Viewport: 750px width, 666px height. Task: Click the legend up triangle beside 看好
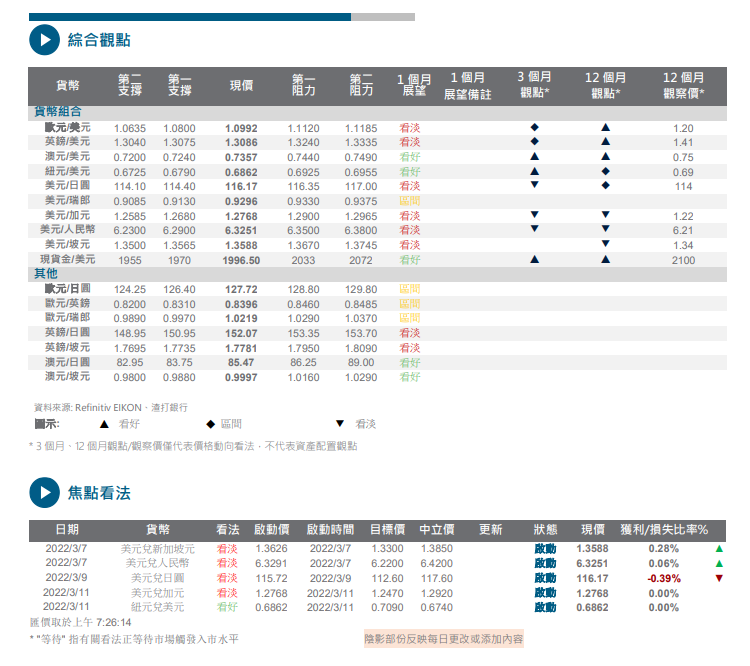104,424
